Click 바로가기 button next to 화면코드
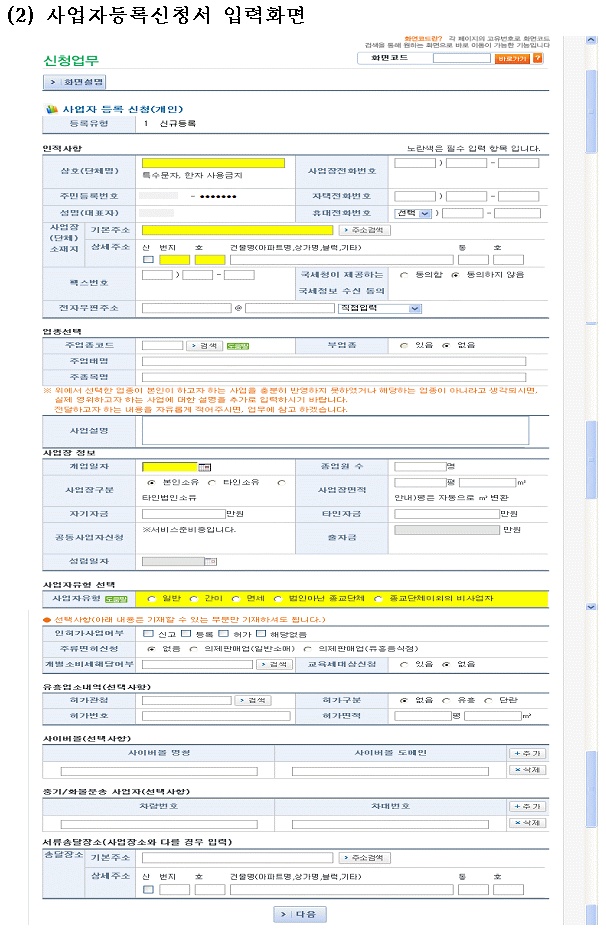This screenshot has width=606, height=935. [511, 59]
